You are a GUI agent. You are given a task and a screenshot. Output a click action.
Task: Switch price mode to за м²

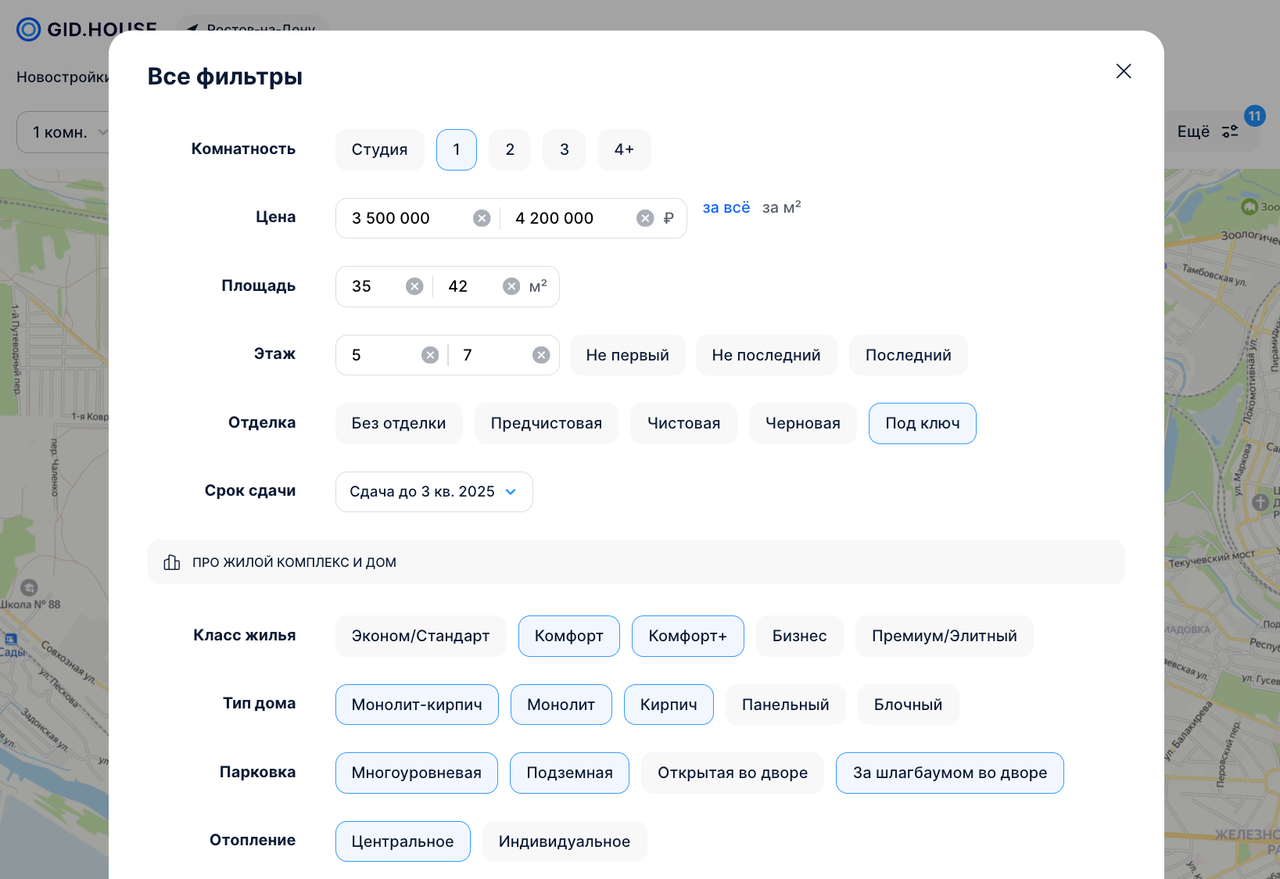781,208
